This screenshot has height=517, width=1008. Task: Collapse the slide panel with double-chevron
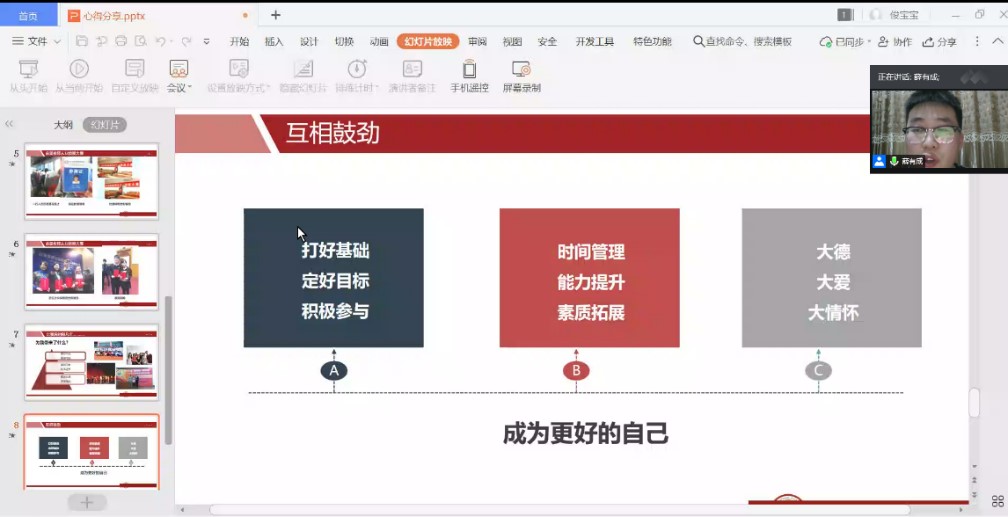[x=10, y=125]
